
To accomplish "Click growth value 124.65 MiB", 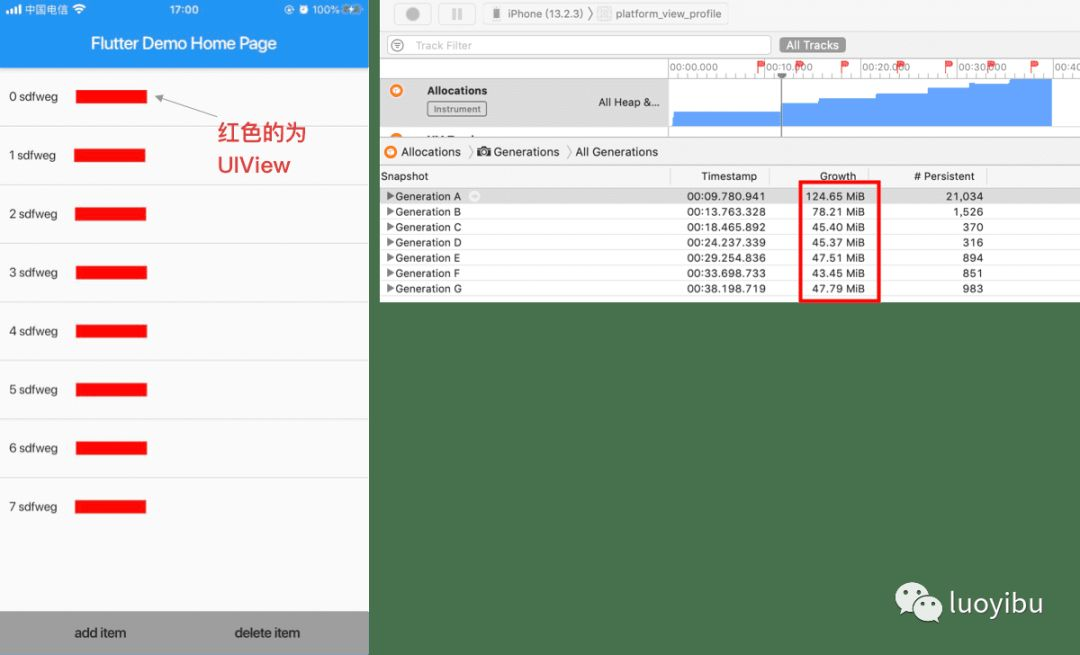I will click(835, 196).
